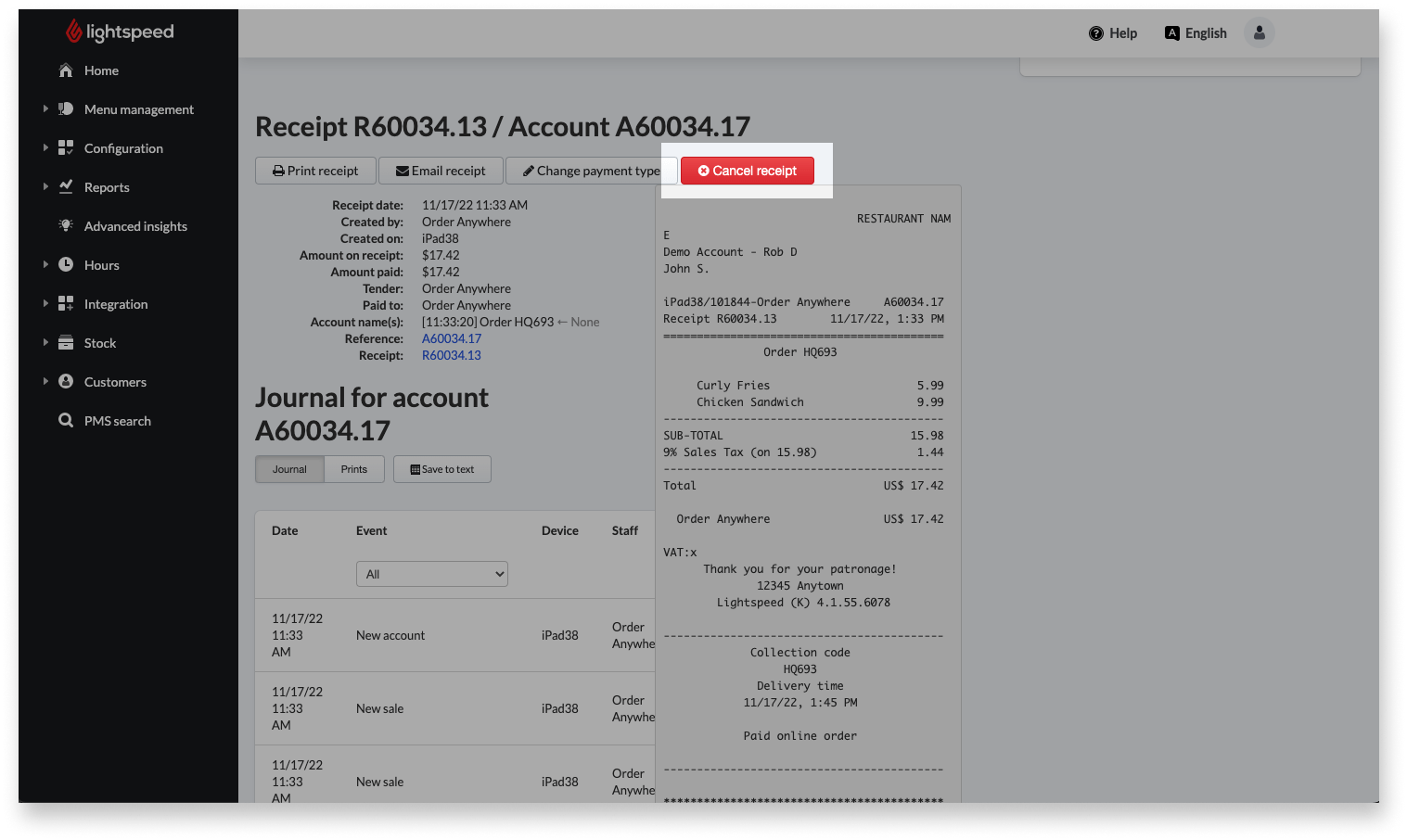Click the X icon on Cancel receipt
The height and width of the screenshot is (840, 1407).
point(704,172)
